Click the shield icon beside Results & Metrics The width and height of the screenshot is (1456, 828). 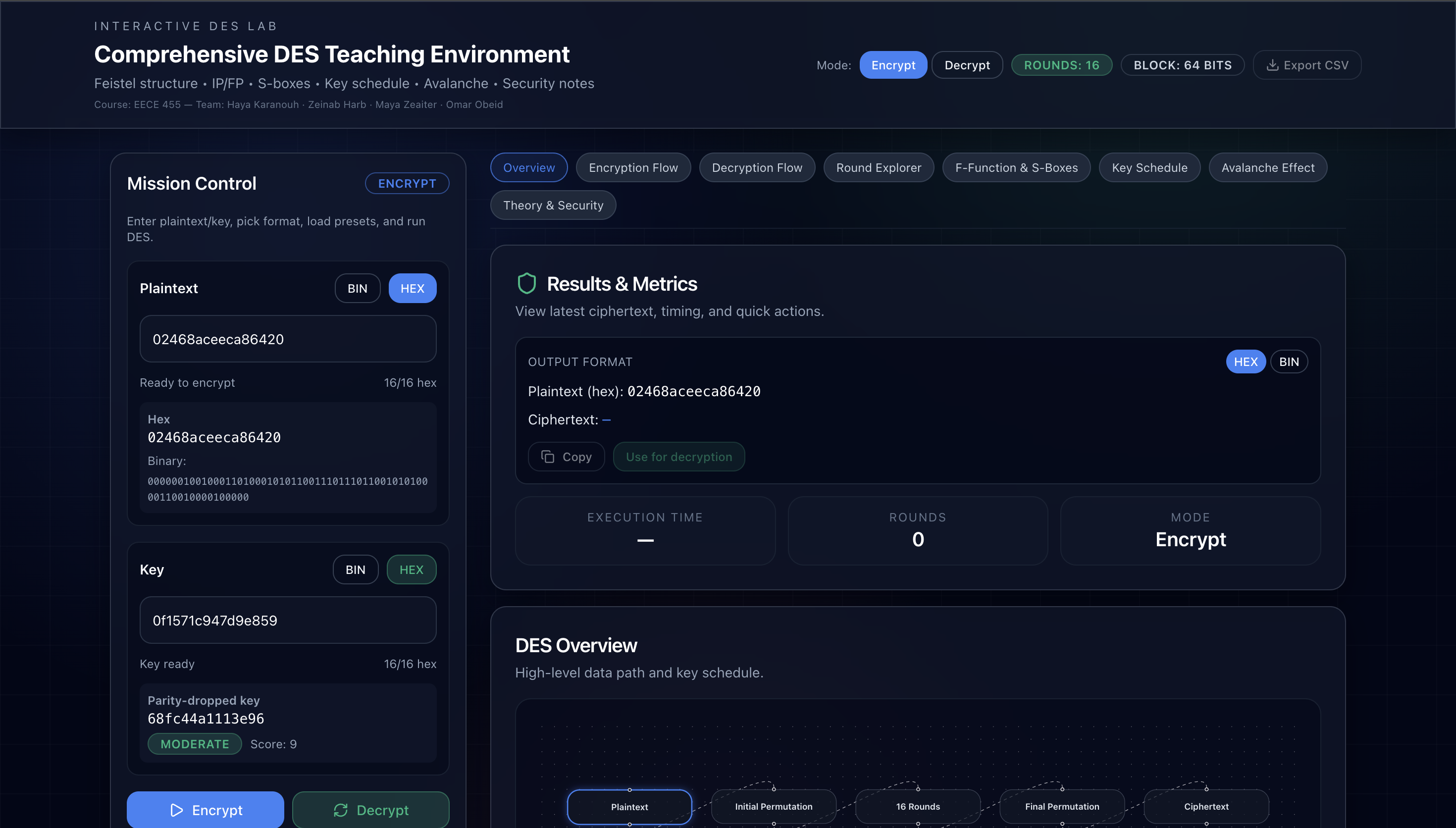point(526,283)
